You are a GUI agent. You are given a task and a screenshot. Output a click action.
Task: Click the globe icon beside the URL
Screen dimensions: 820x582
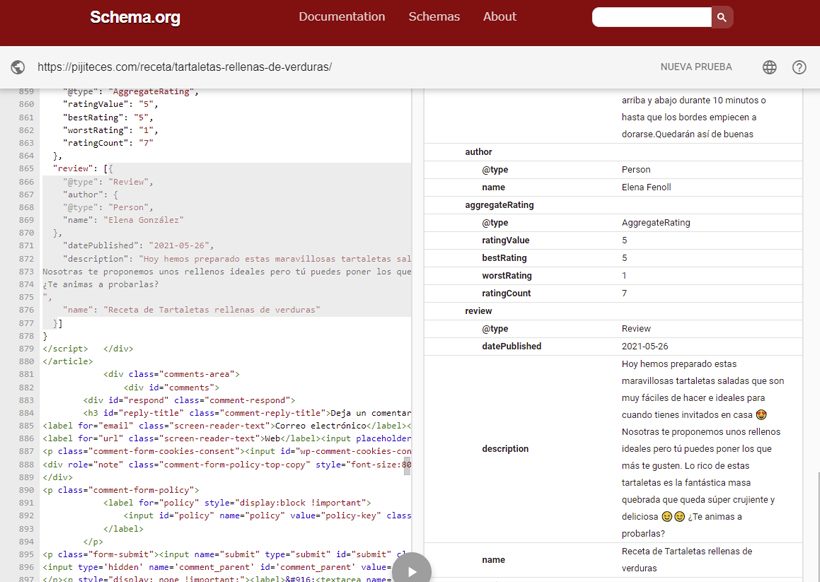(18, 67)
